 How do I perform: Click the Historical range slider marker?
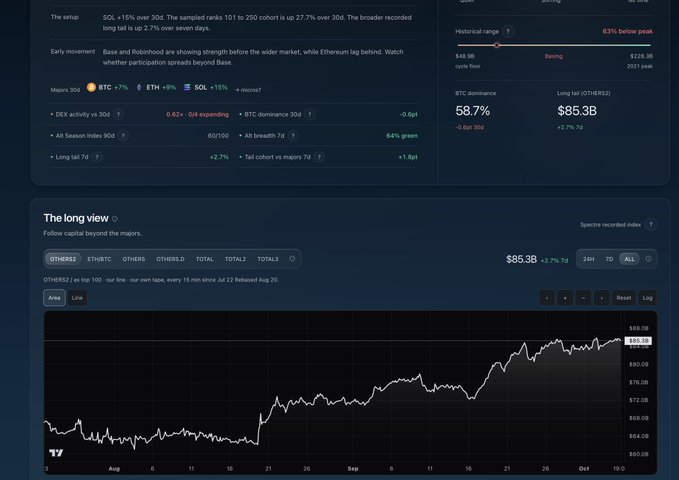point(497,45)
